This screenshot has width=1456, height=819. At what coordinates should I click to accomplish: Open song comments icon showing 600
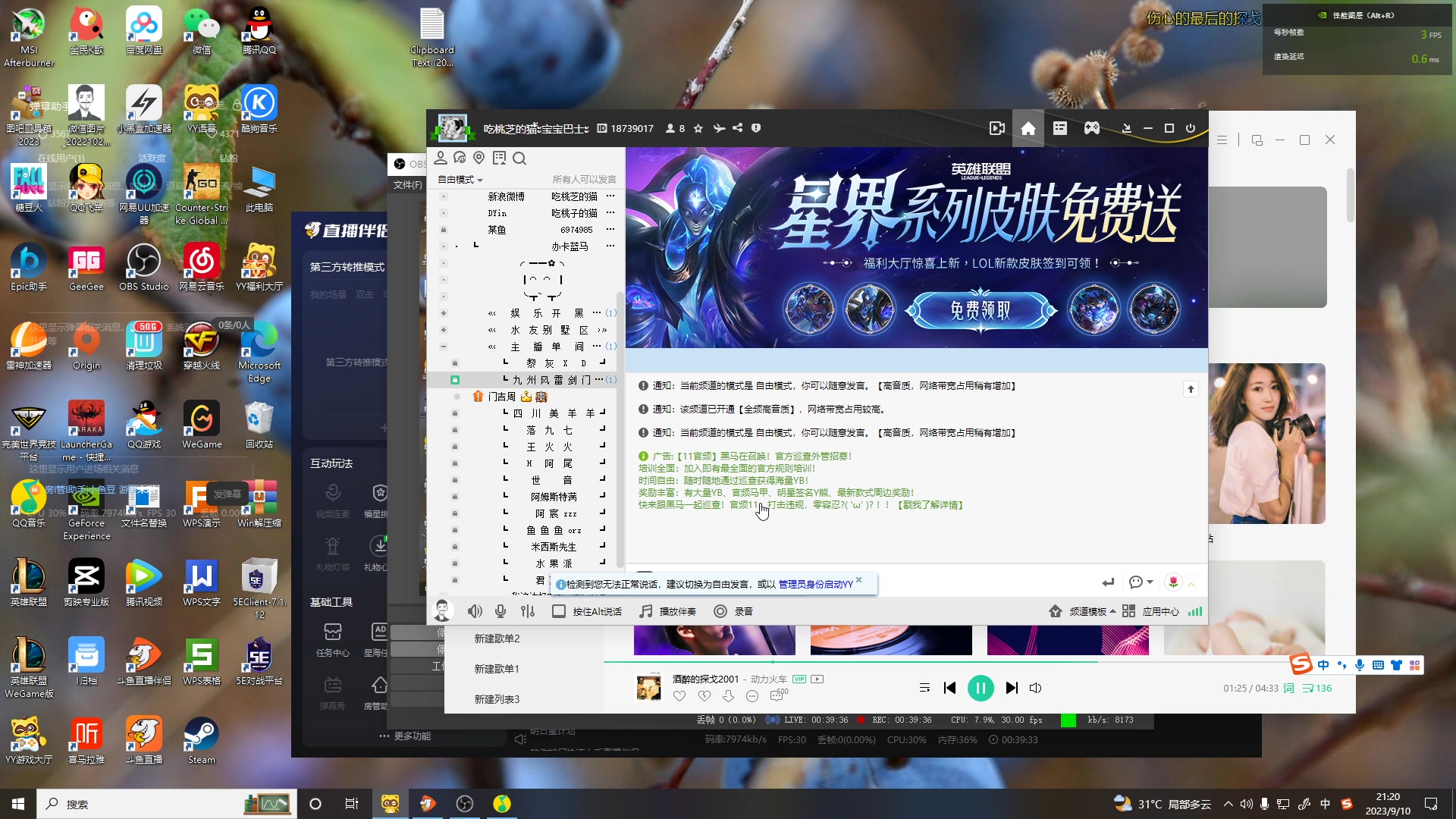(779, 695)
